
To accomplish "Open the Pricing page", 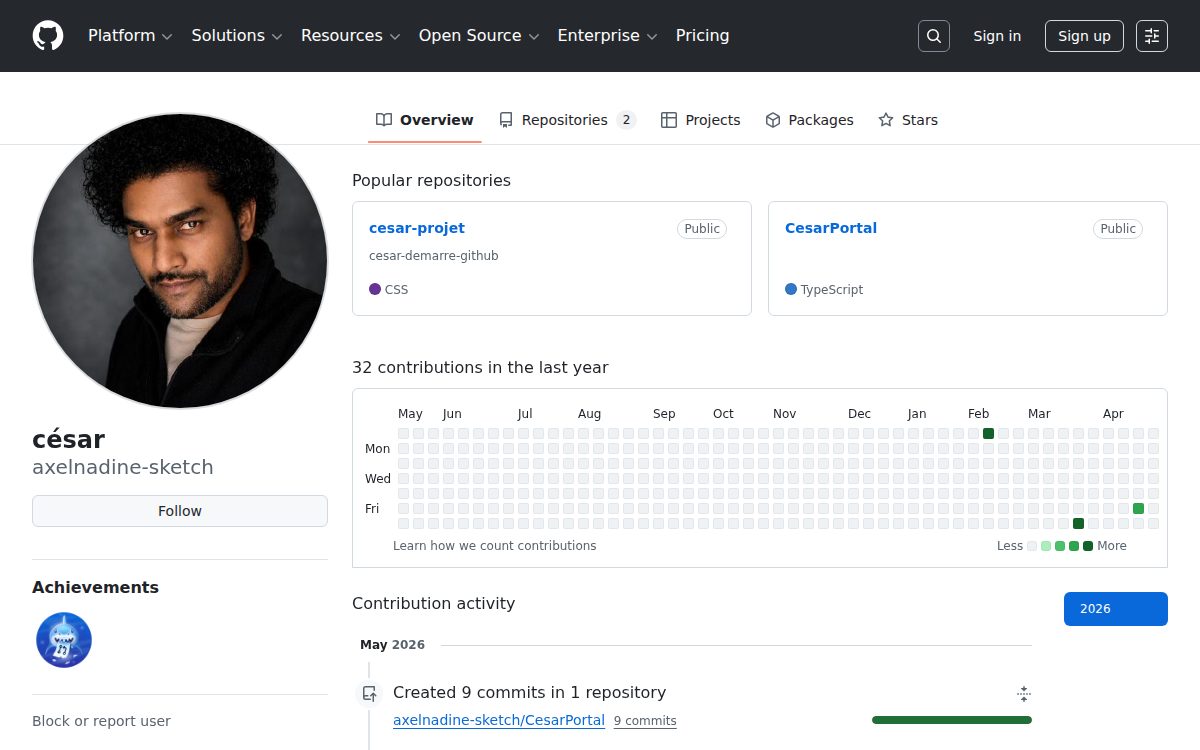I will 702,36.
